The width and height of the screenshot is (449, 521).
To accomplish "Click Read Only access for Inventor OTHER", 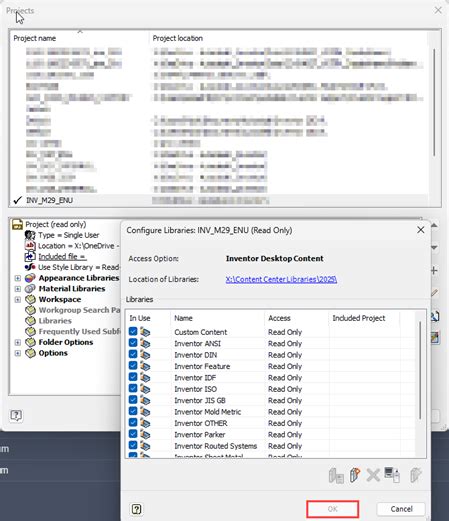I will click(x=285, y=423).
